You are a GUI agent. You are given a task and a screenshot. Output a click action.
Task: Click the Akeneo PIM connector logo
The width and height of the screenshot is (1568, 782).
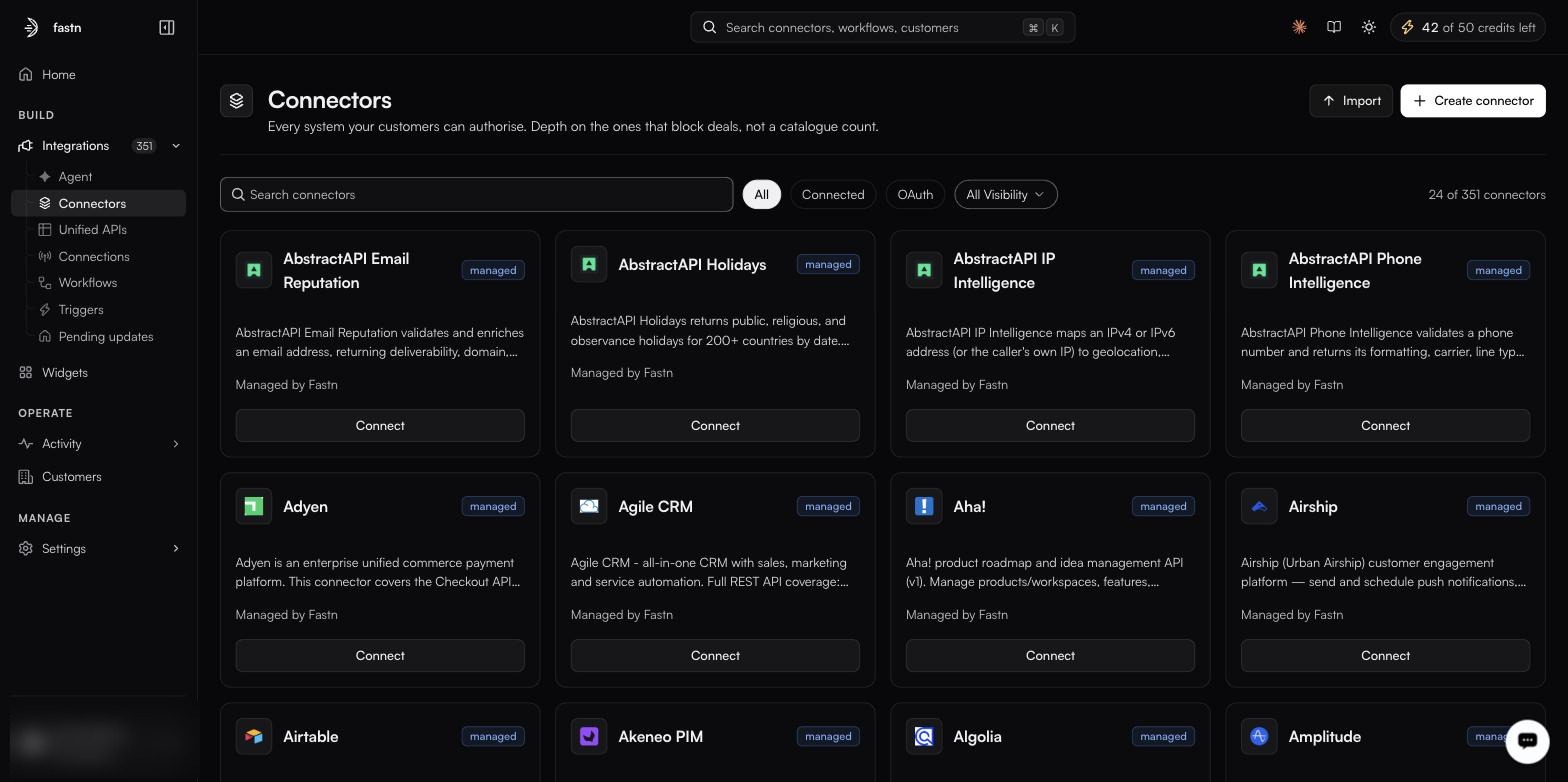[589, 736]
